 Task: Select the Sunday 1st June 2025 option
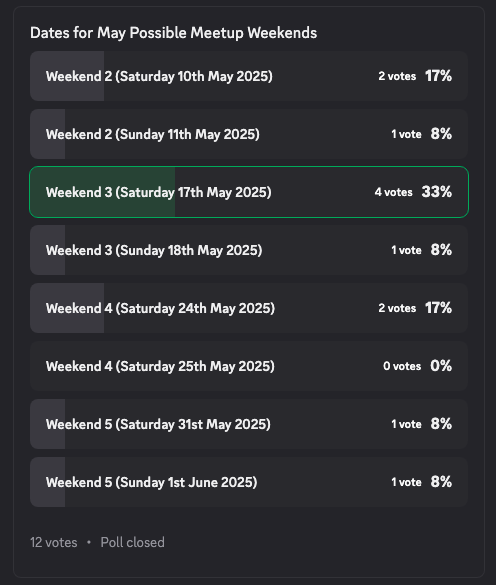coord(249,482)
